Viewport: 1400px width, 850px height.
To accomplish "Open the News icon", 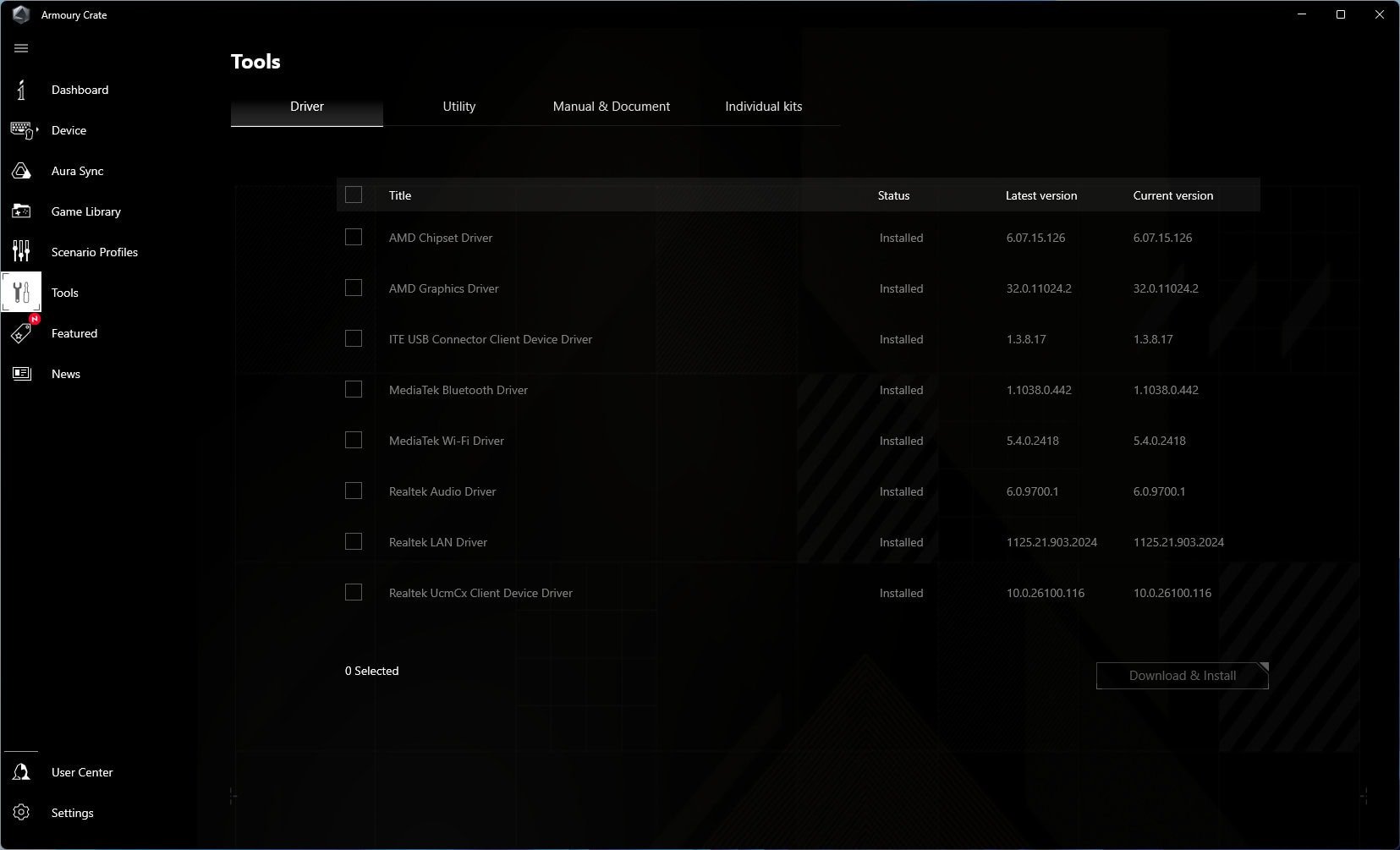I will [x=21, y=374].
